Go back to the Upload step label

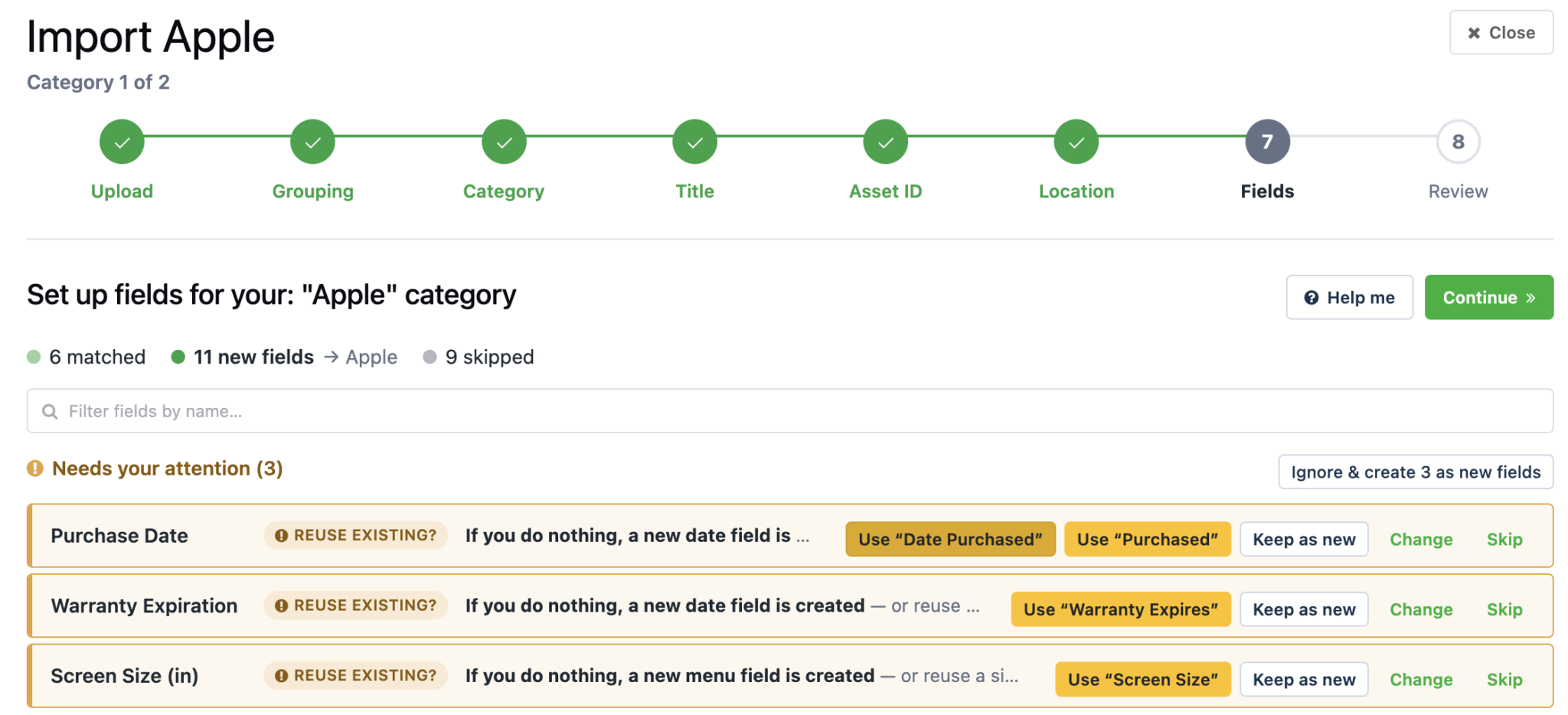122,191
